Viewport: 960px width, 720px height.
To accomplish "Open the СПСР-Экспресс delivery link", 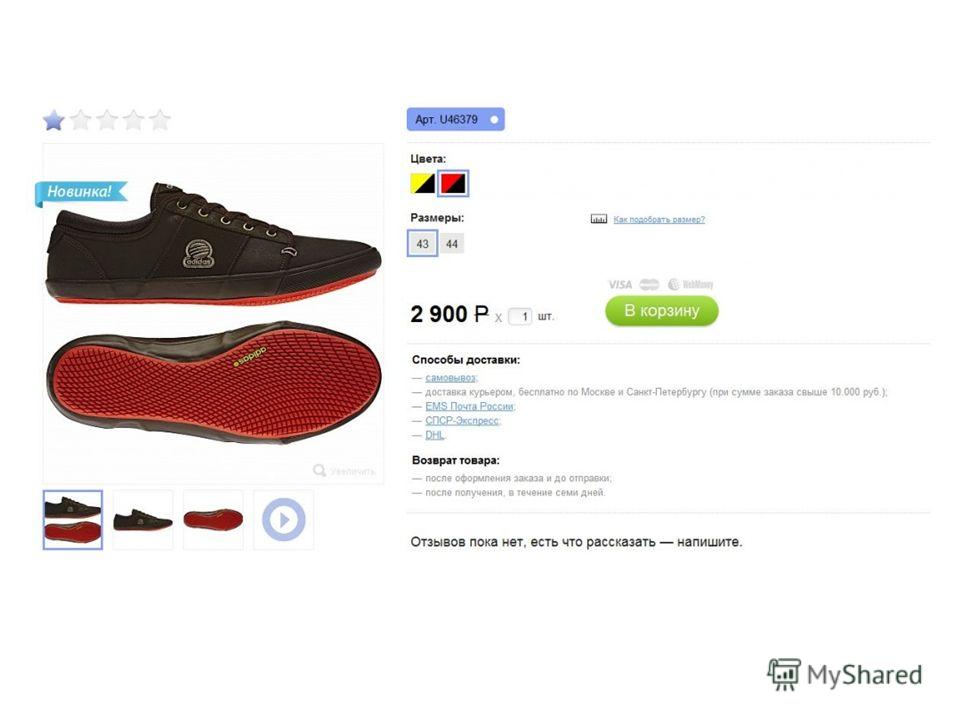I will pyautogui.click(x=462, y=421).
